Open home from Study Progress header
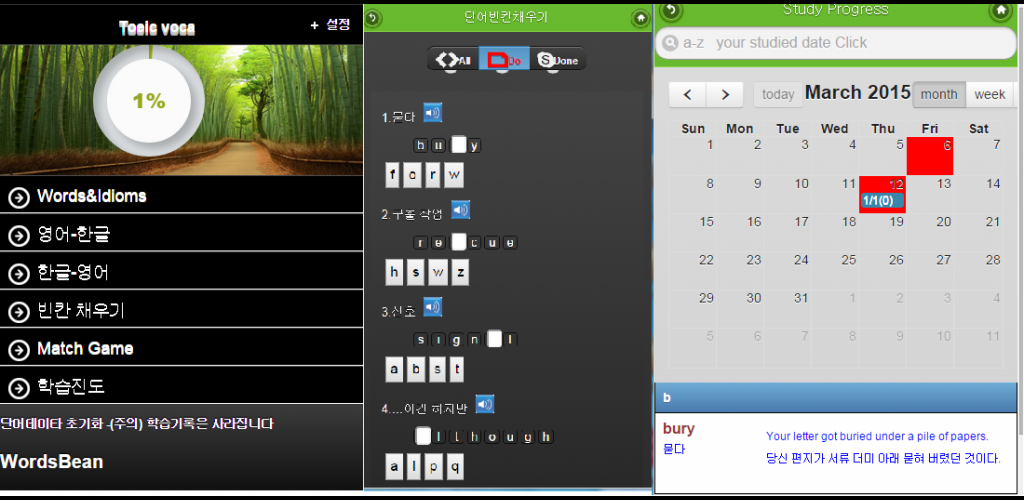Screen dimensions: 1024x500 (x=1000, y=10)
